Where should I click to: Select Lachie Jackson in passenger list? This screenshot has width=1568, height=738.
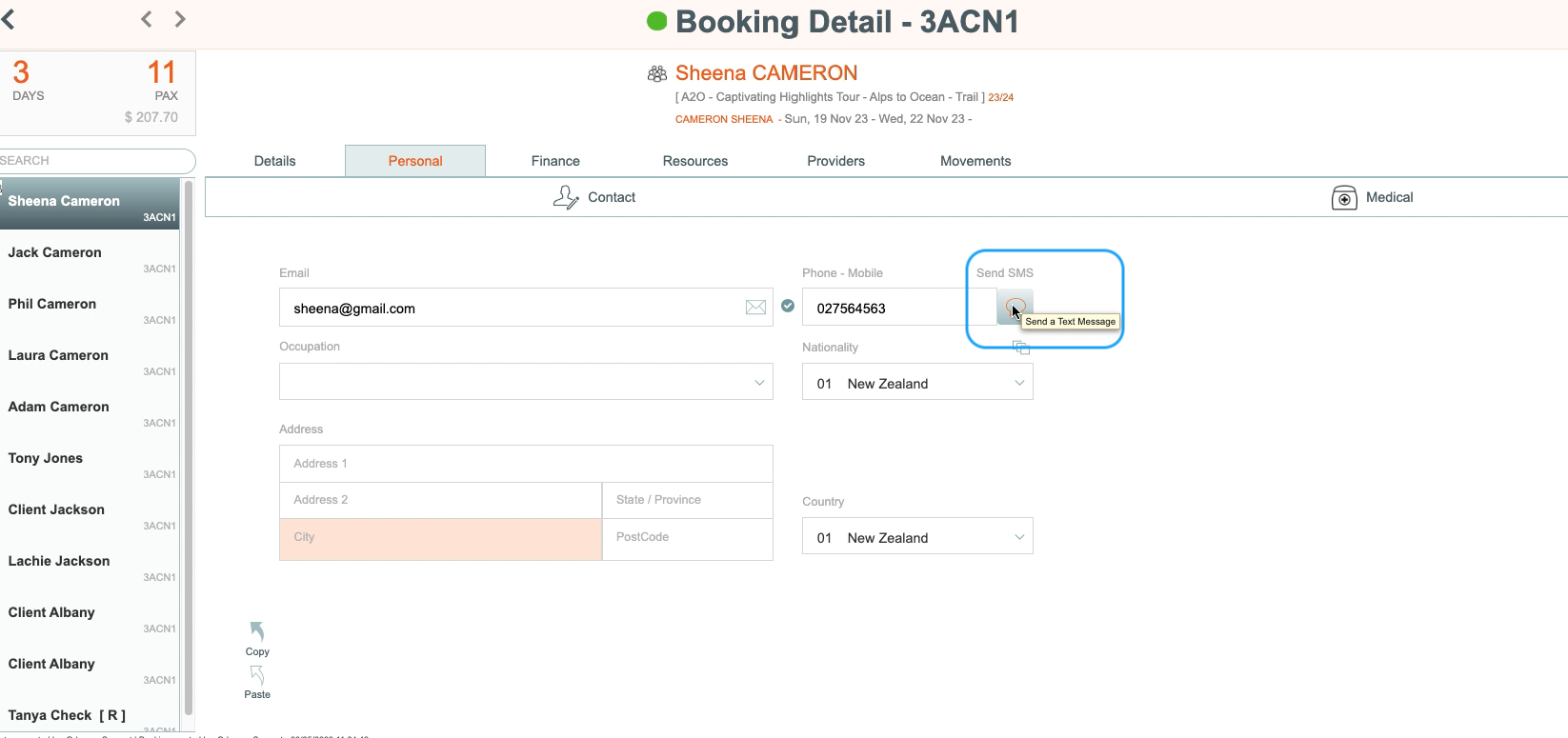click(90, 564)
